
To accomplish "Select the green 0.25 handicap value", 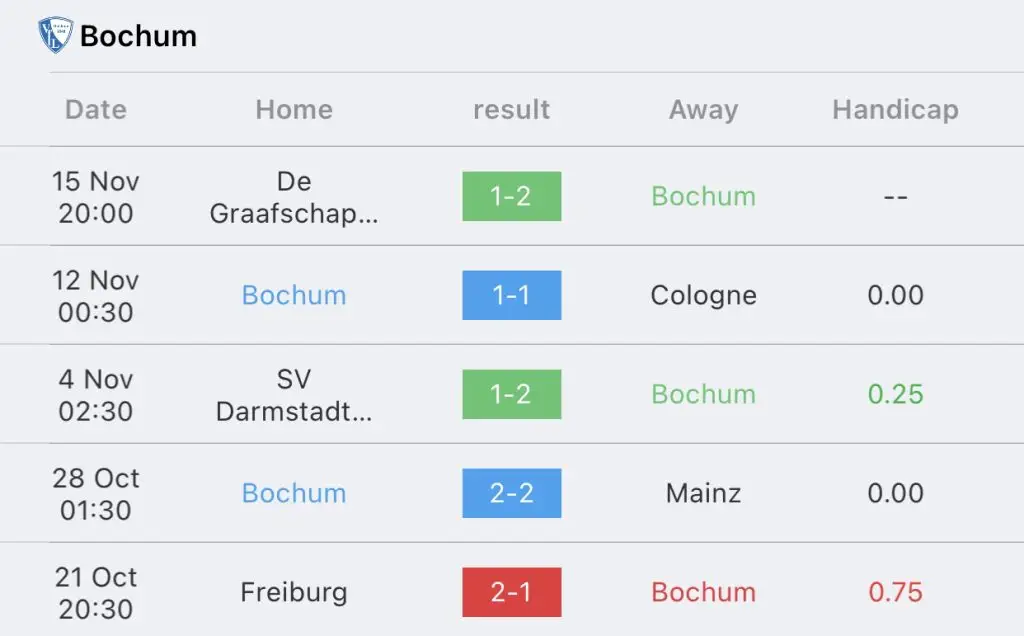I will tap(895, 394).
